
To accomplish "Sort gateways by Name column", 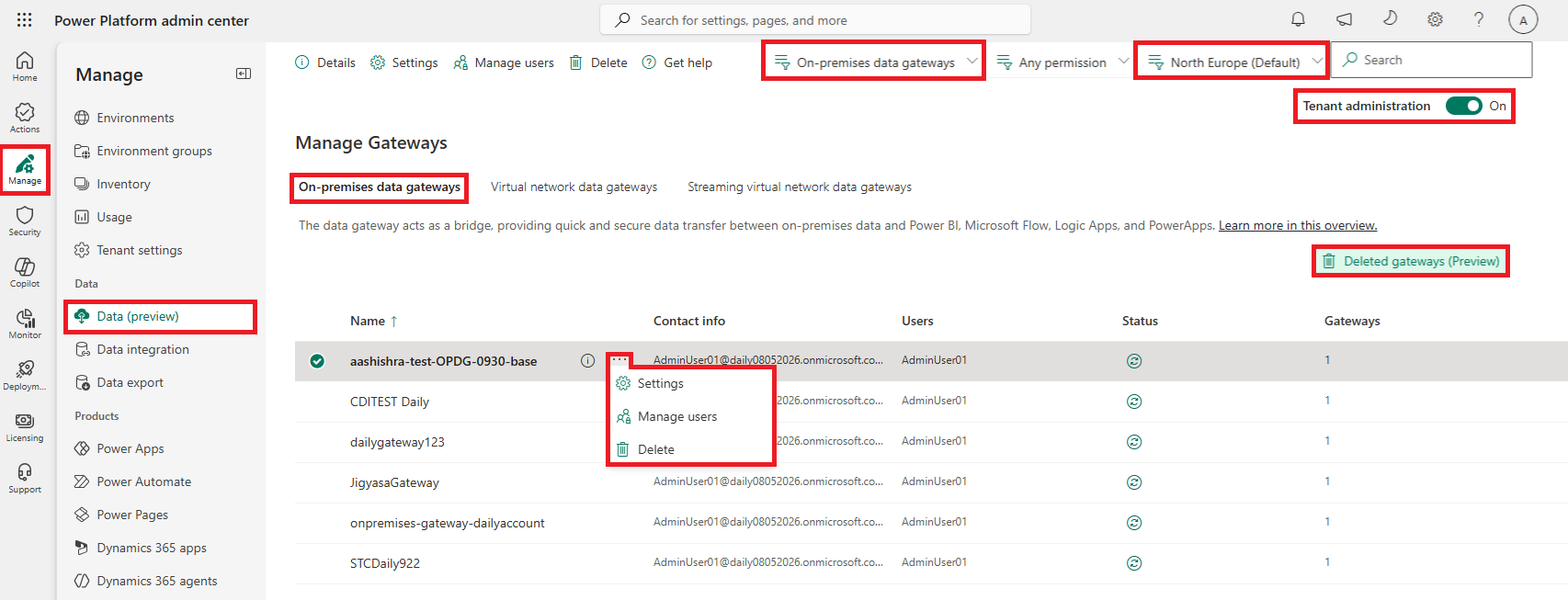I will click(x=373, y=321).
